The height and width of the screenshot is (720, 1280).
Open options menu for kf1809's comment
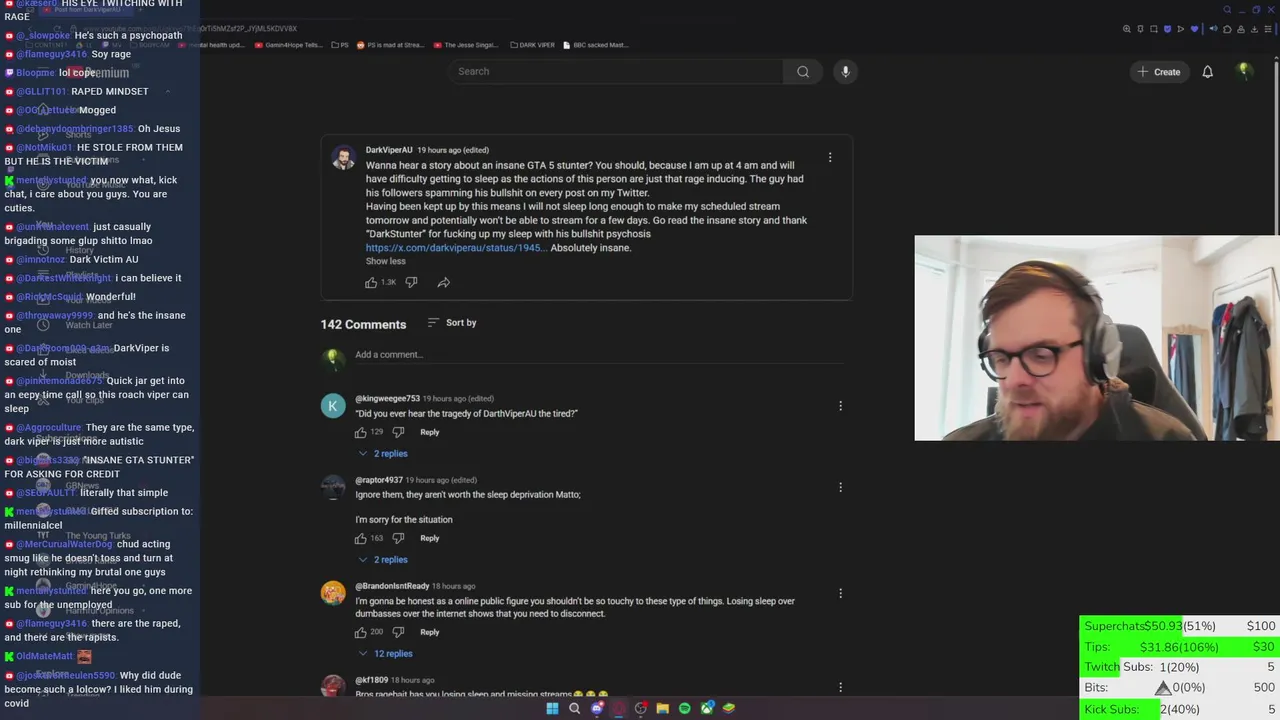pos(840,687)
